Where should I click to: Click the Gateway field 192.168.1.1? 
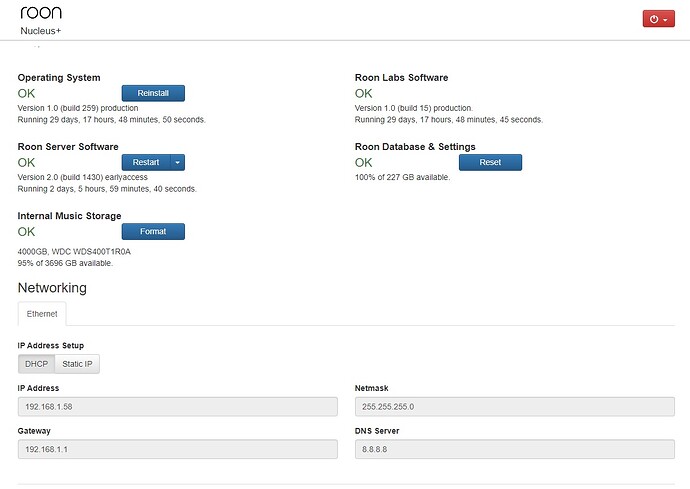[x=178, y=449]
